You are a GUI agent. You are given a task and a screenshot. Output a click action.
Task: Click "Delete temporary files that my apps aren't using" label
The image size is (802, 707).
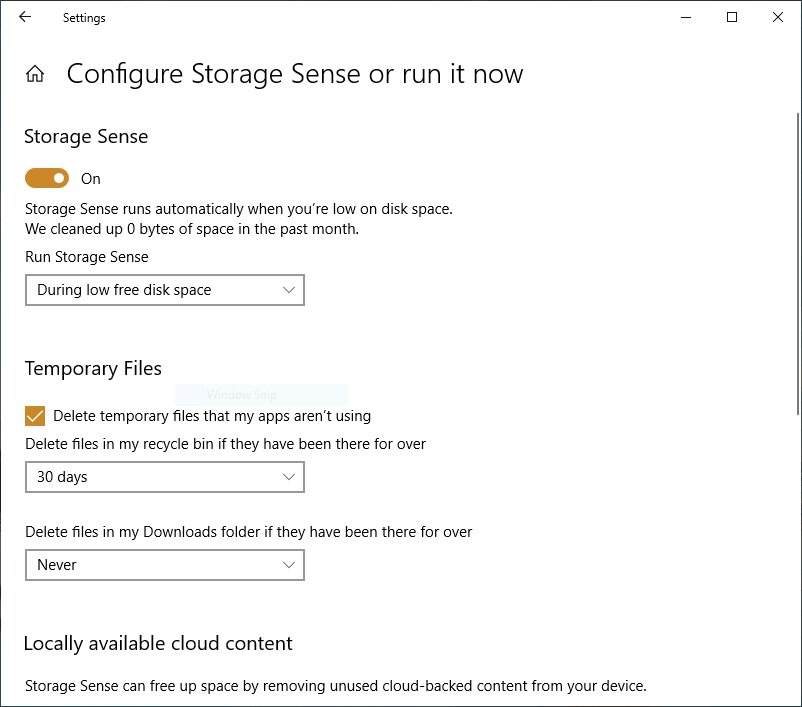(x=212, y=416)
